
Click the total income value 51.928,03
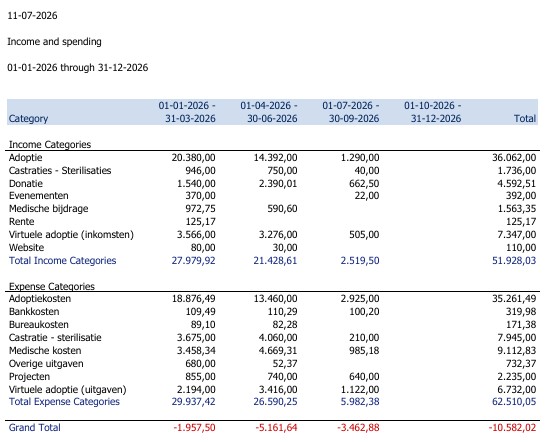(514, 261)
